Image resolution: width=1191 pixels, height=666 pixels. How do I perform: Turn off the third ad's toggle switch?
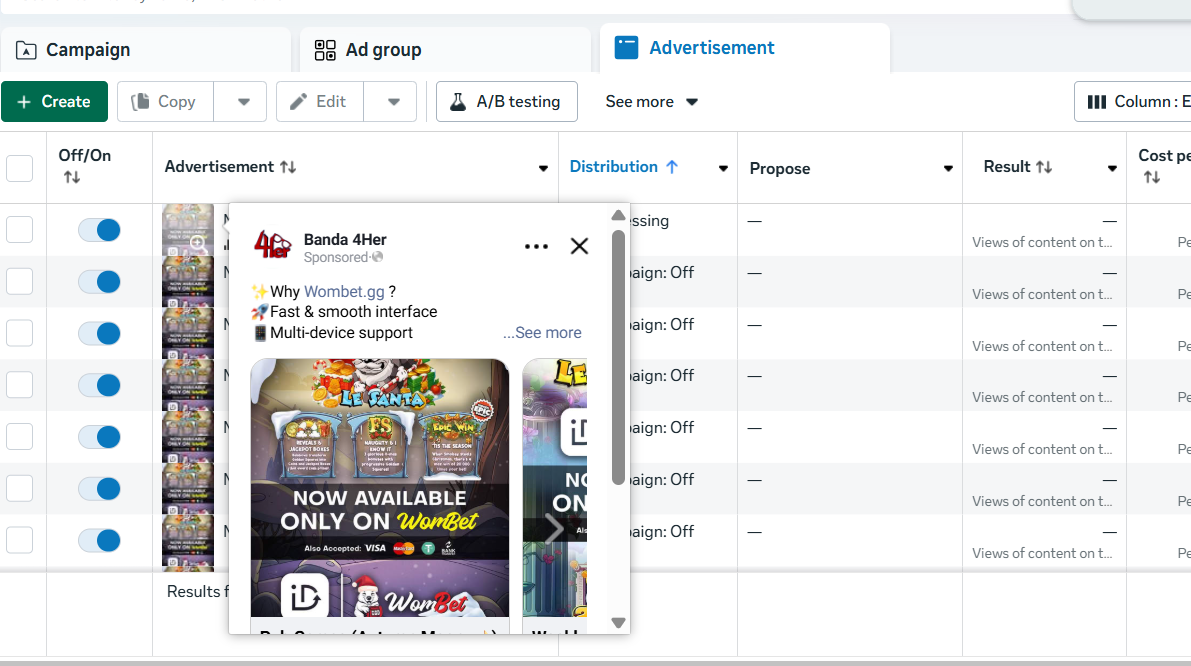100,333
